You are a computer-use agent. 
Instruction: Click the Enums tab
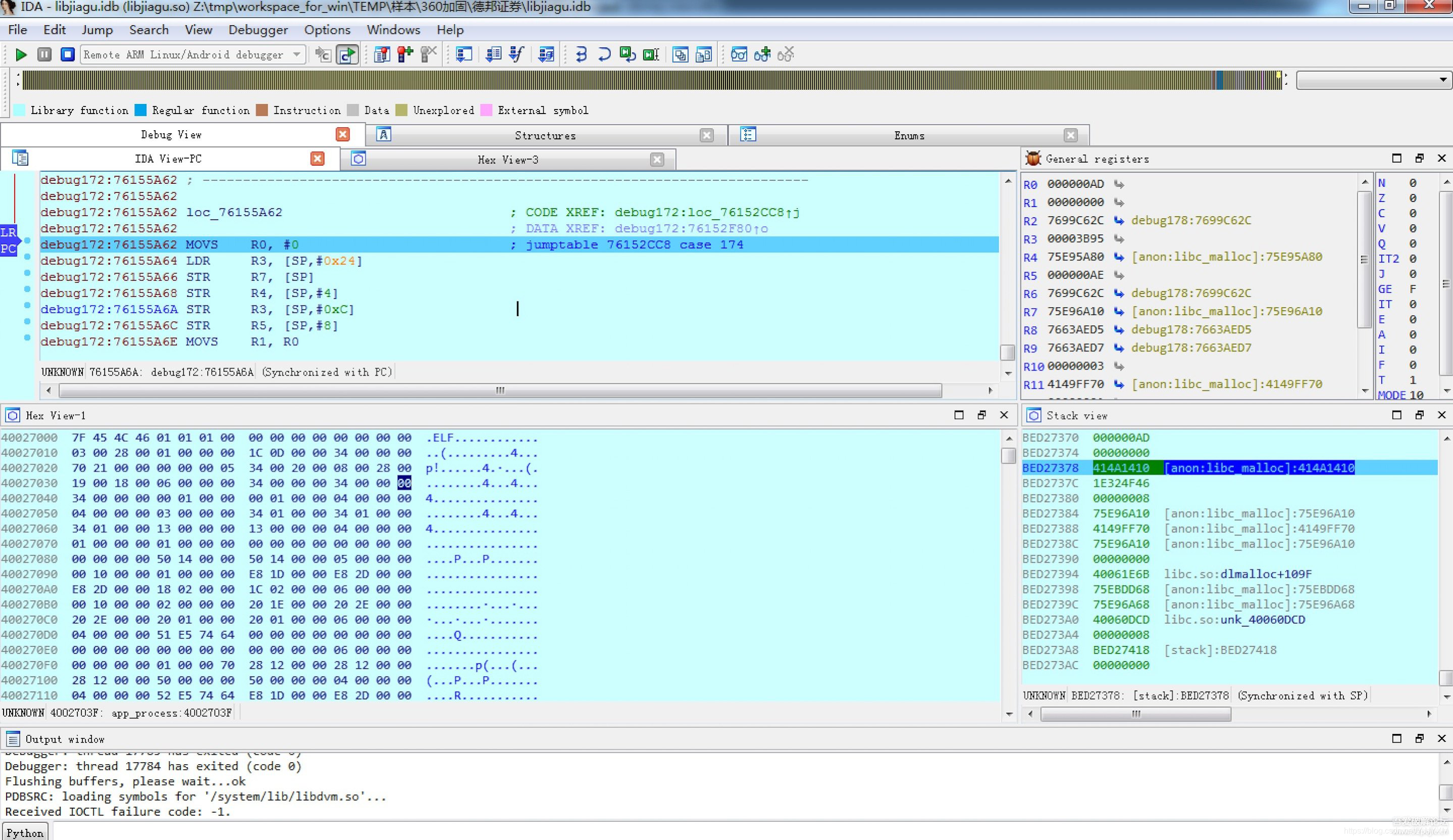(908, 135)
